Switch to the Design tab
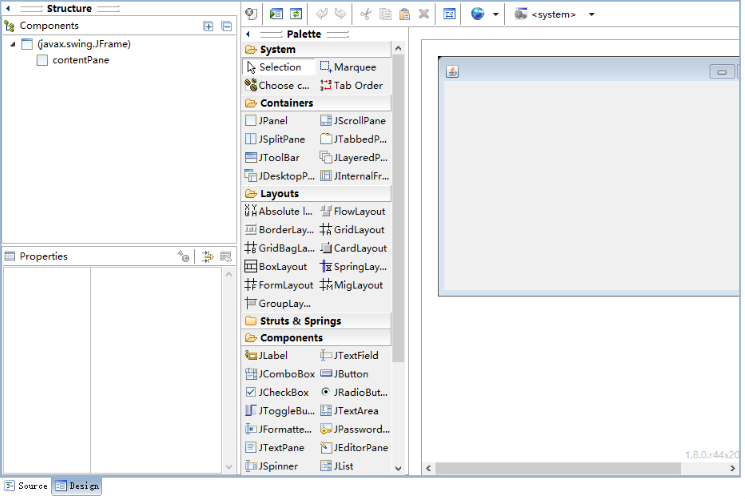The width and height of the screenshot is (745, 499). pyautogui.click(x=77, y=486)
